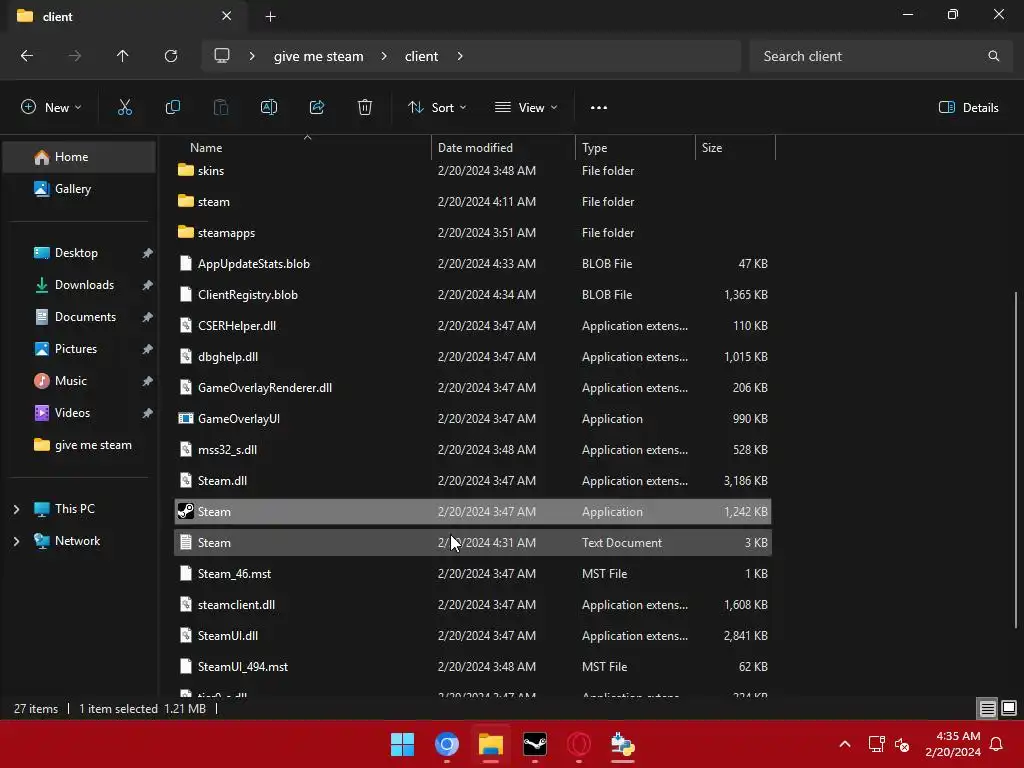Select SteamUI_494.mst file
Viewport: 1024px width, 768px height.
473,667
